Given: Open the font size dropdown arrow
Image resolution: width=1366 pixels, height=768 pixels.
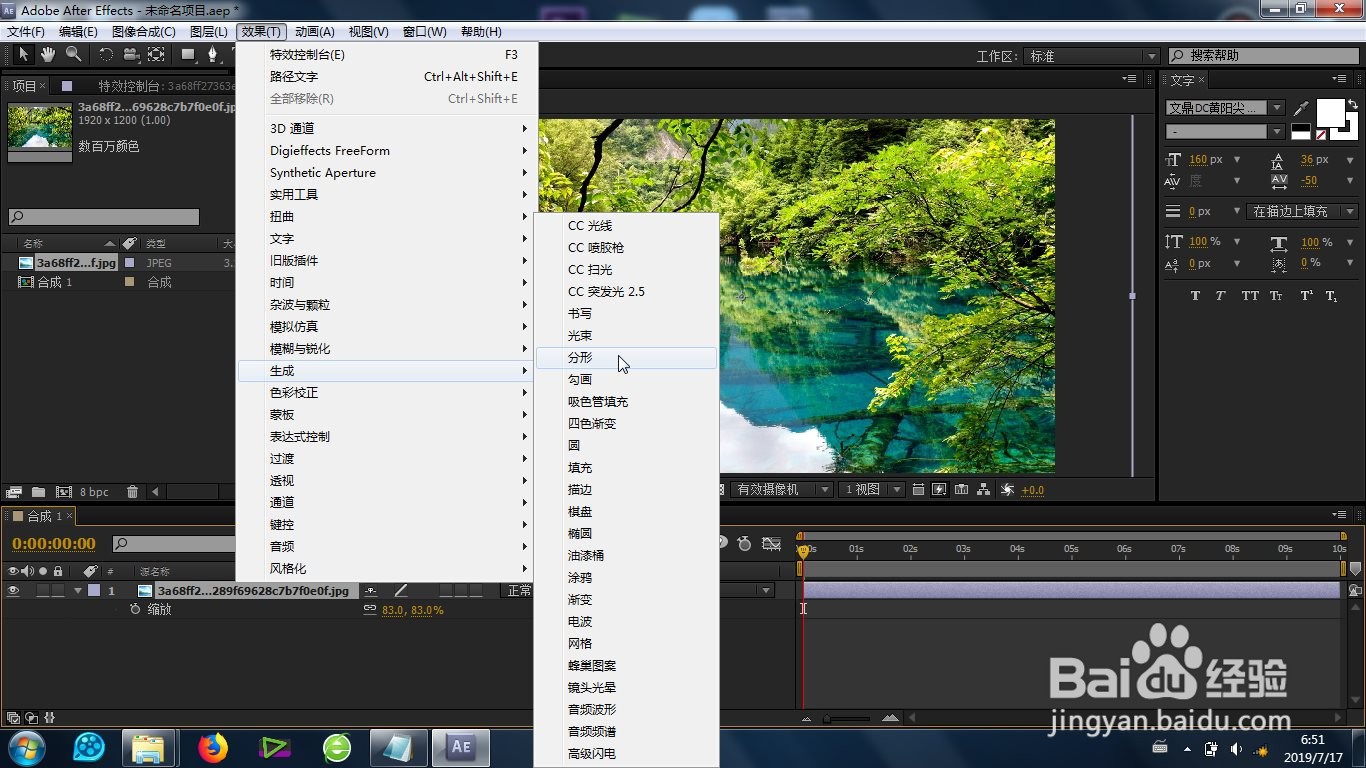Looking at the screenshot, I should (1237, 159).
